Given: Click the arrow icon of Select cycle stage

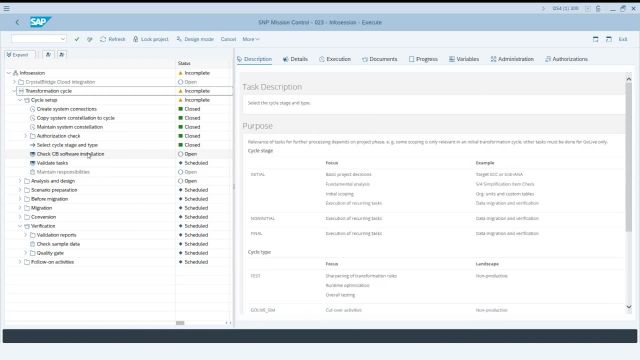Looking at the screenshot, I should pos(33,145).
